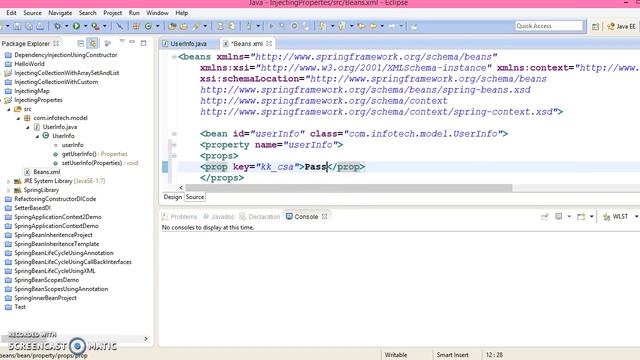The image size is (640, 360).
Task: Open dropdown beside the WLST button
Action: click(636, 216)
